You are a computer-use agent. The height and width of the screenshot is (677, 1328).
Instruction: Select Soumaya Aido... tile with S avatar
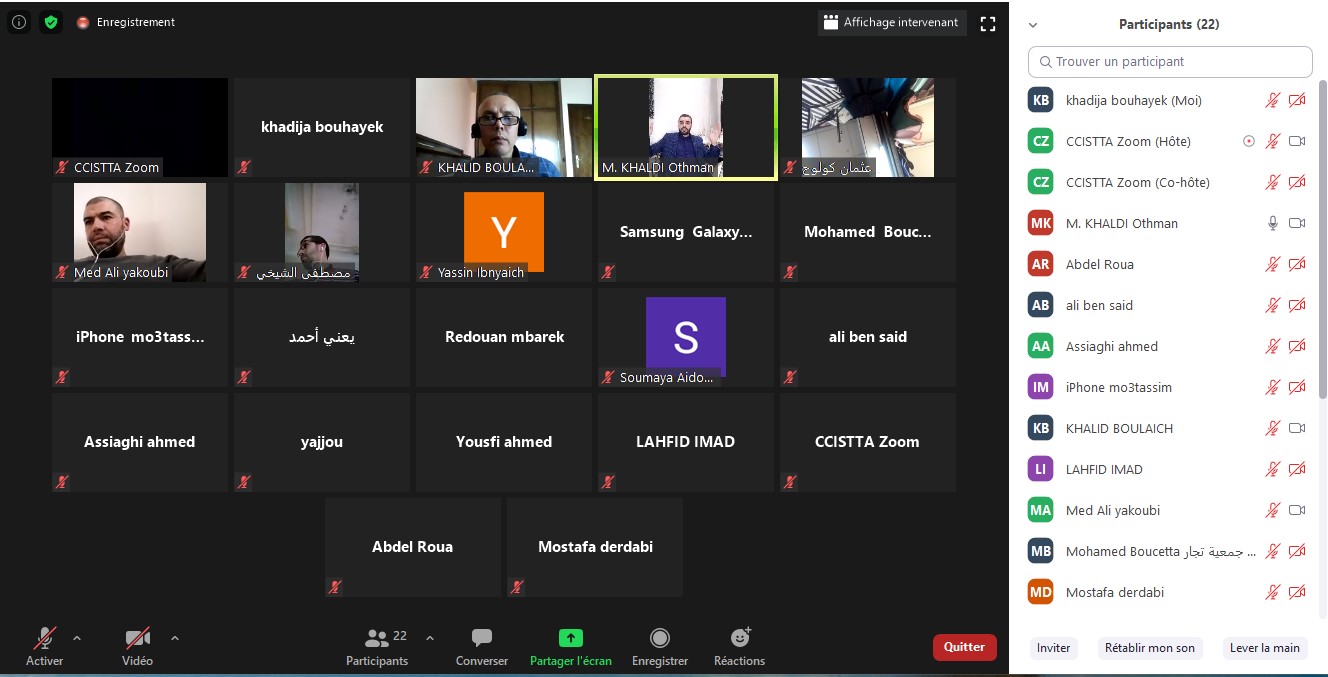click(x=686, y=337)
